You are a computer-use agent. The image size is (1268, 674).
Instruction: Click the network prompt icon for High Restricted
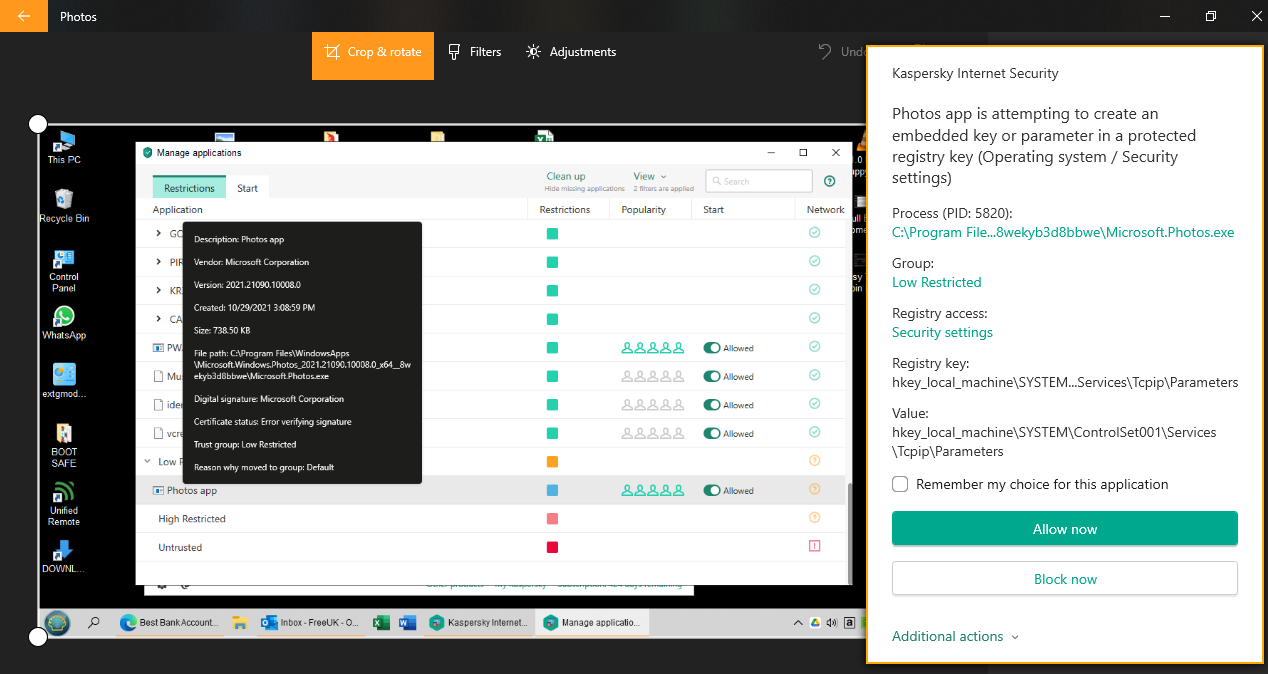[814, 518]
